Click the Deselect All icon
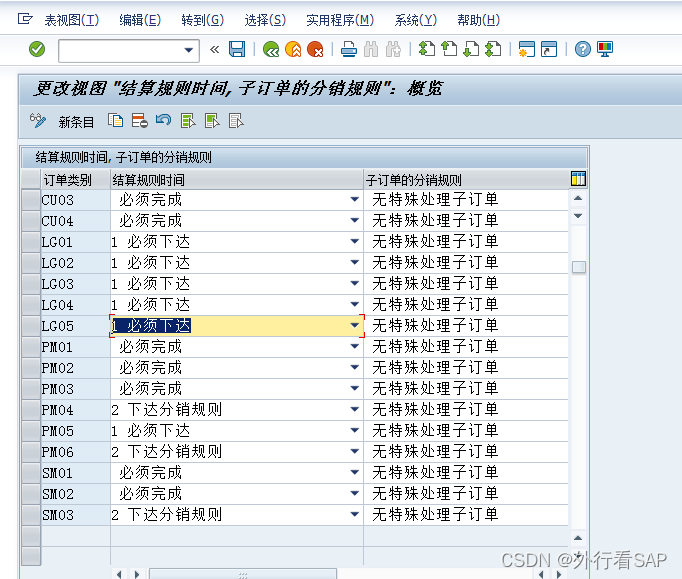The height and width of the screenshot is (579, 682). [x=236, y=121]
